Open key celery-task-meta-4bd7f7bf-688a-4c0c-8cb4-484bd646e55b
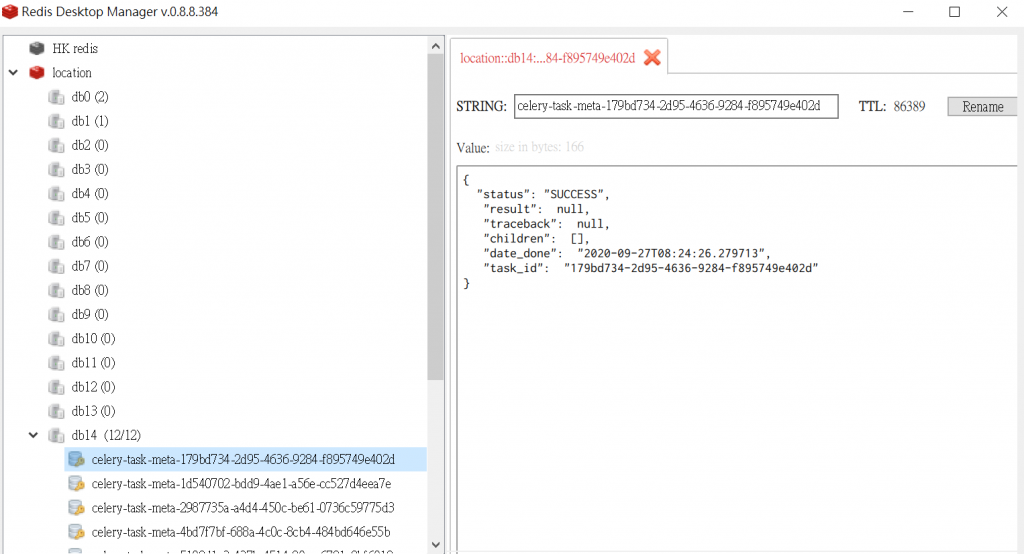The image size is (1024, 554). [241, 532]
